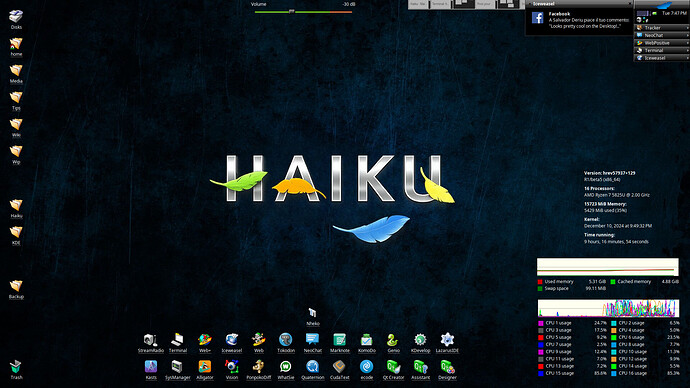Expand the WebPositive entry in the Deskbar
690x388 pixels.
click(x=661, y=43)
